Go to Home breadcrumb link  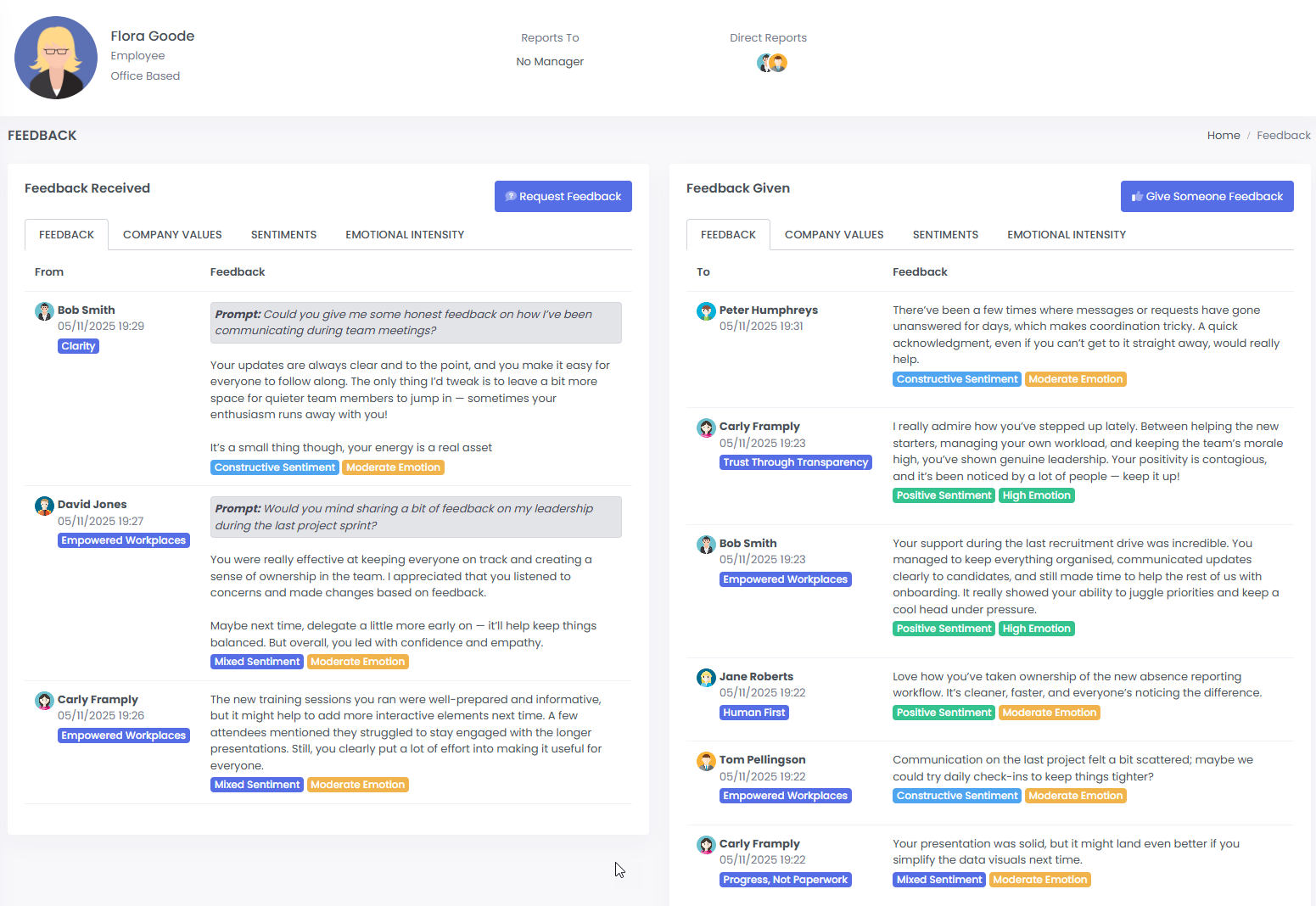point(1224,136)
